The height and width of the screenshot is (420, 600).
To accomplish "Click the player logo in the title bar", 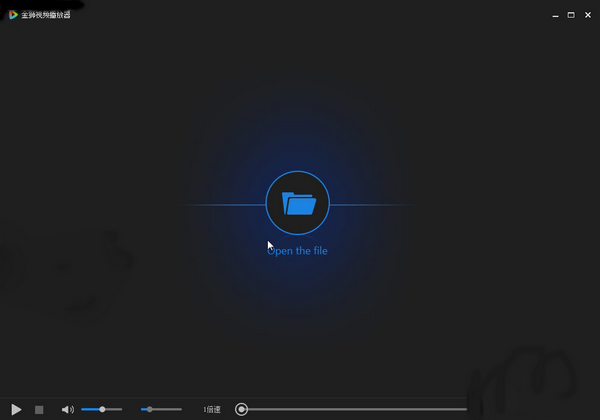I will coord(13,15).
